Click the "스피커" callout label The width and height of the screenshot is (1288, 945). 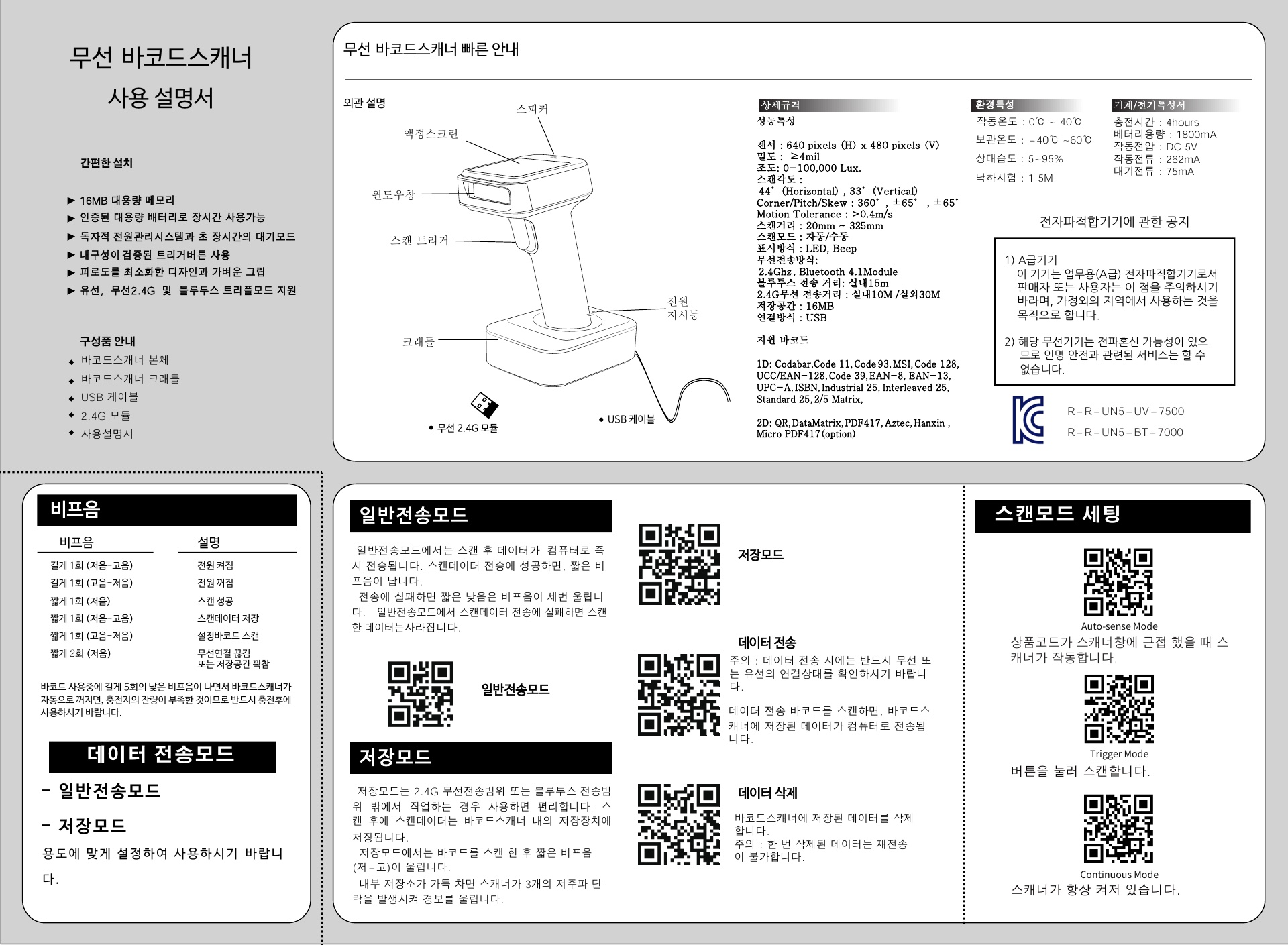point(532,109)
